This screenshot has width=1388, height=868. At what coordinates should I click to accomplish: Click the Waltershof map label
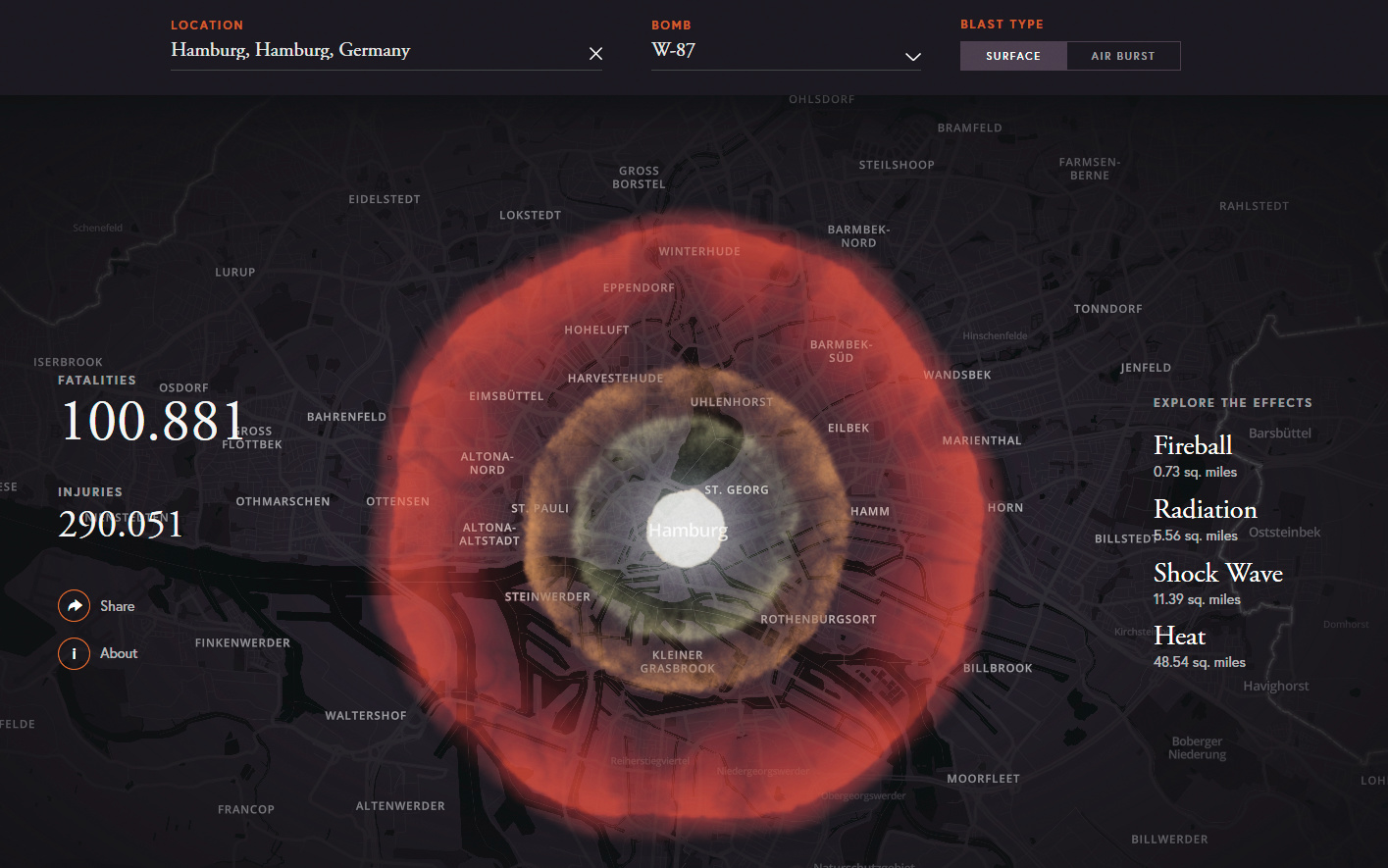(366, 716)
